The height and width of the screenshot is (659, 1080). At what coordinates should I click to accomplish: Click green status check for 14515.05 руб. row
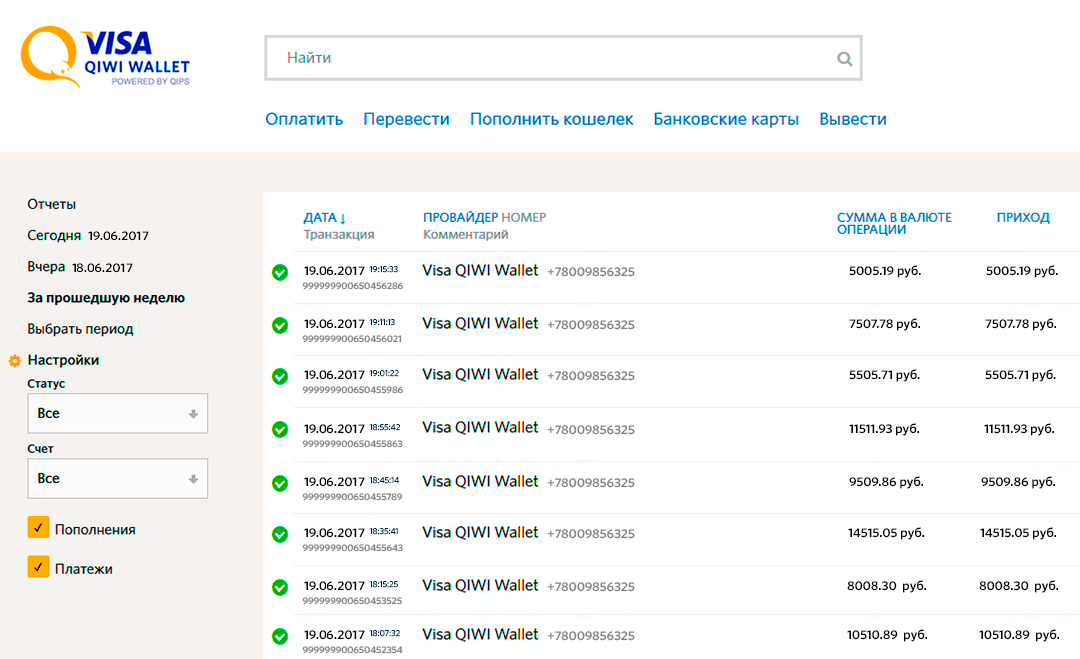(x=280, y=534)
